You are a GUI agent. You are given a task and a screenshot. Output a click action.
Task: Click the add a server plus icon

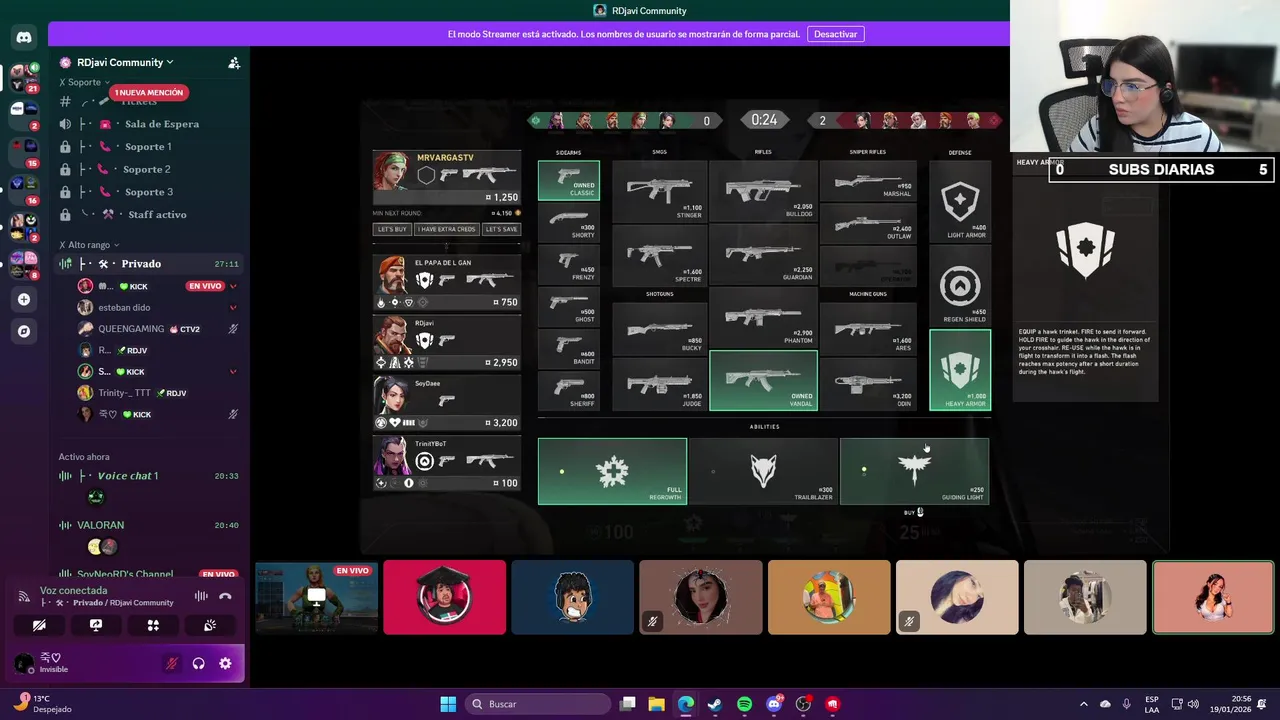click(x=24, y=299)
